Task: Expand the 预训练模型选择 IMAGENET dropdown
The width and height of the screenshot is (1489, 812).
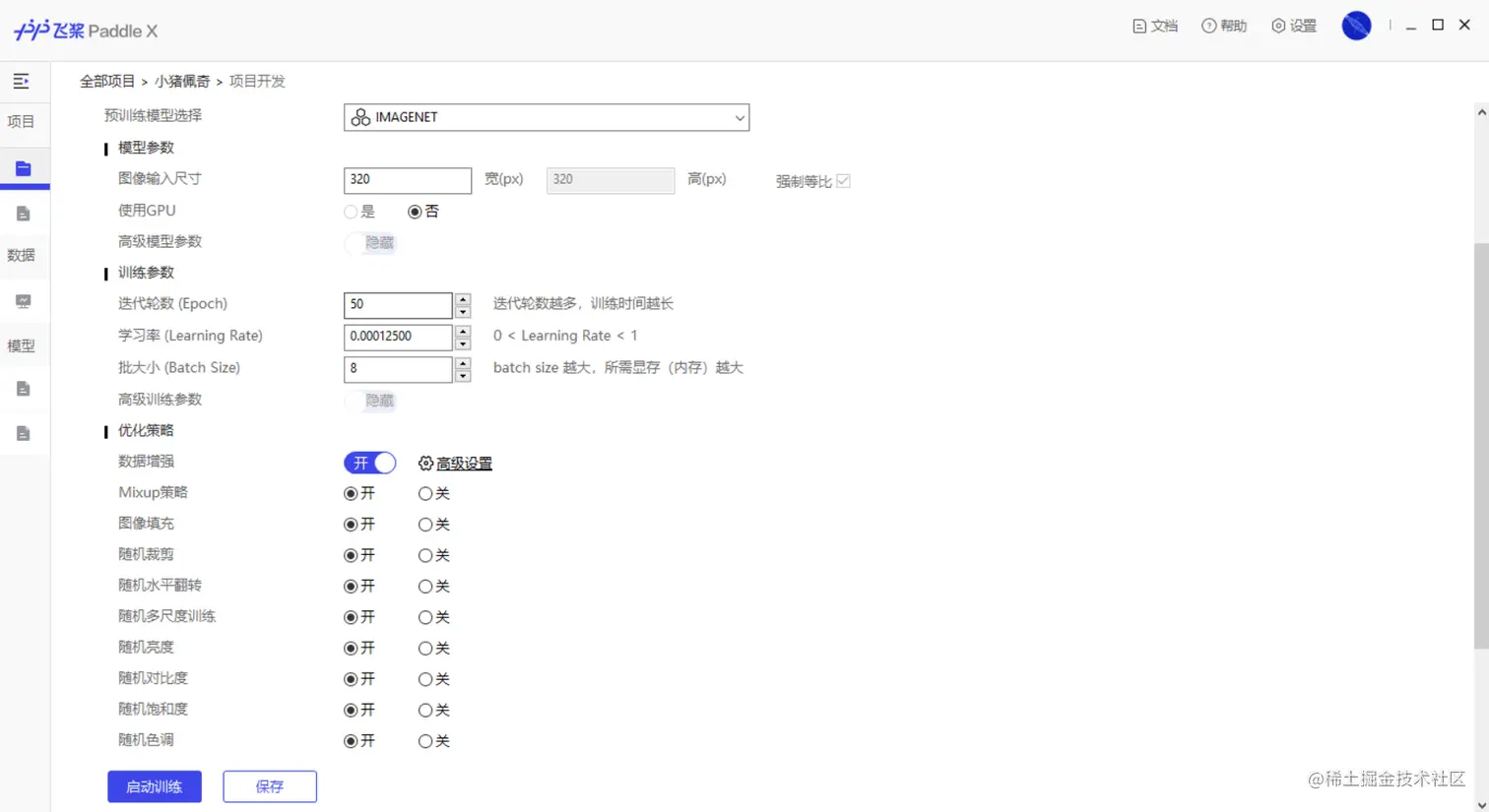Action: [x=547, y=117]
